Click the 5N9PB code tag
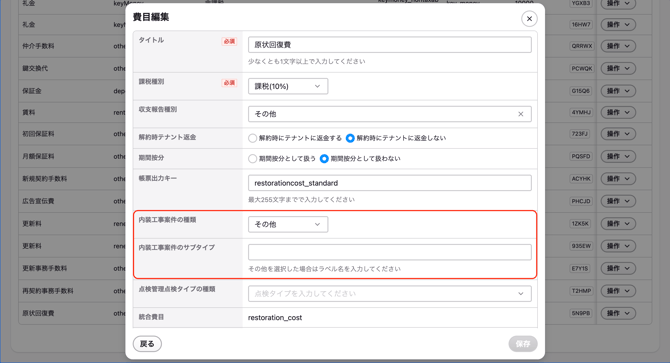Image resolution: width=670 pixels, height=363 pixels. [x=581, y=313]
